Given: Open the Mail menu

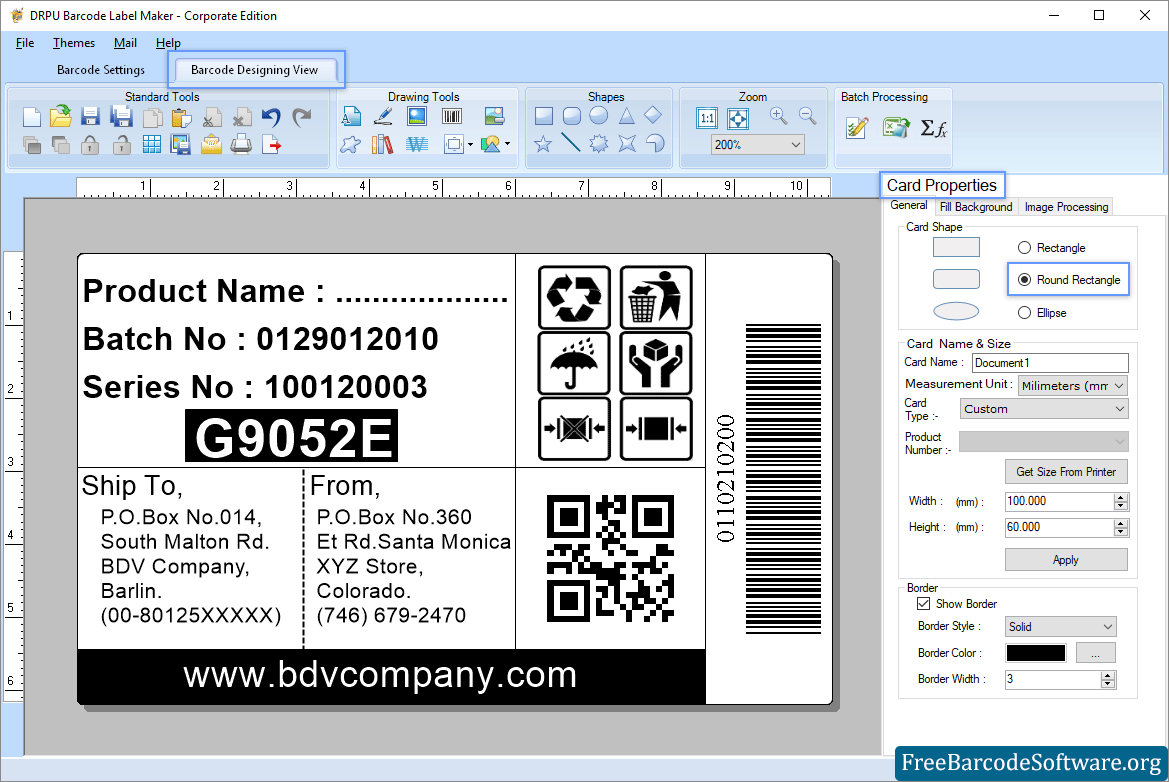Looking at the screenshot, I should pos(125,42).
